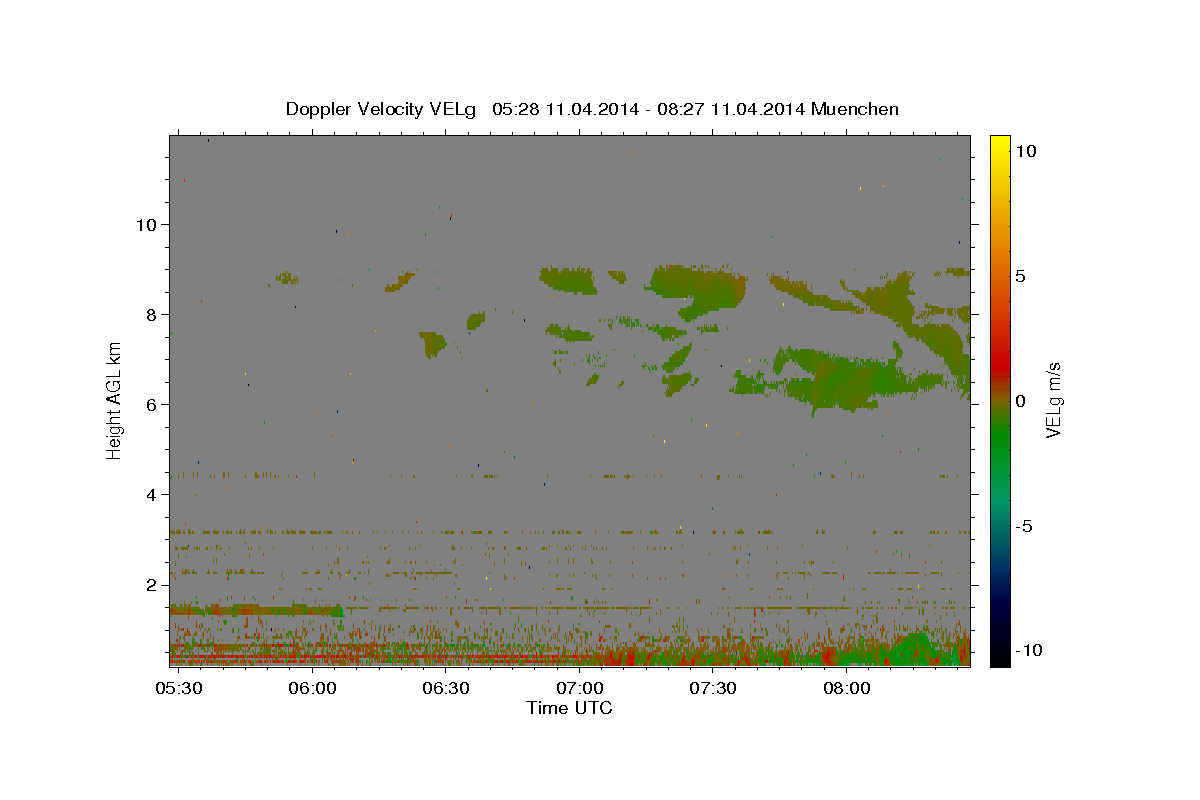Click the 8 km height tick label
This screenshot has width=1200, height=800.
tap(149, 314)
